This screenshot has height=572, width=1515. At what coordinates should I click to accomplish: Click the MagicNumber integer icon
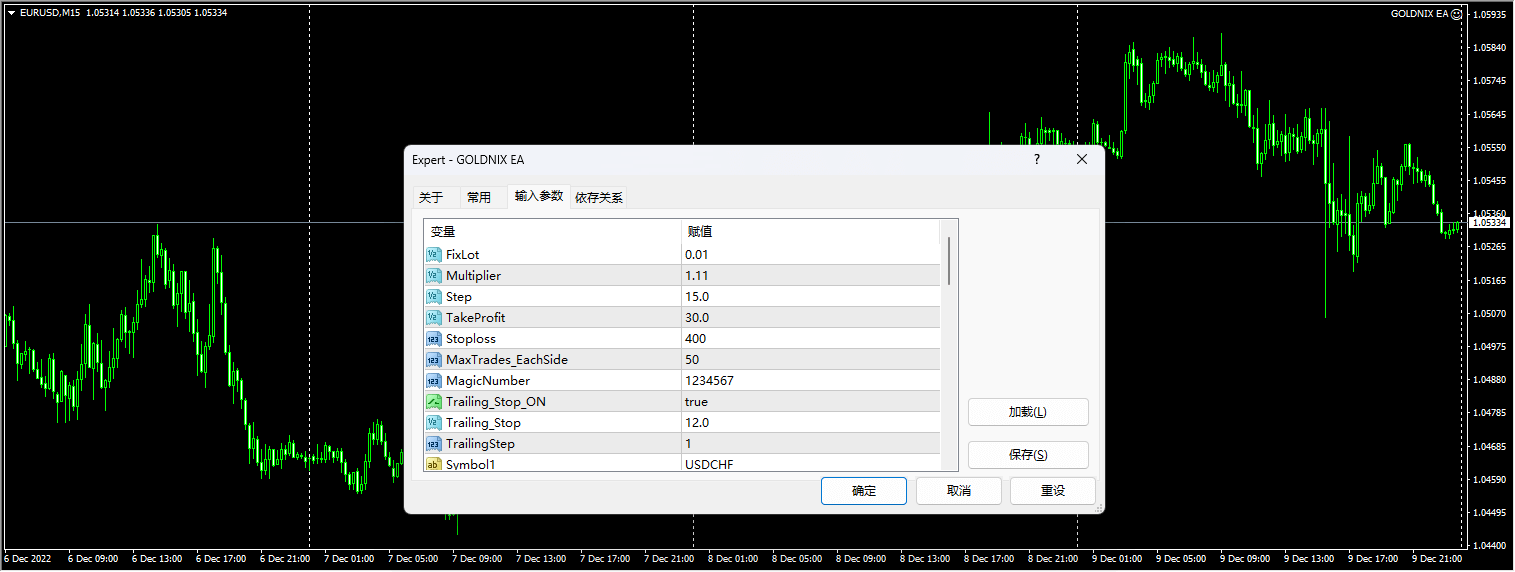434,381
